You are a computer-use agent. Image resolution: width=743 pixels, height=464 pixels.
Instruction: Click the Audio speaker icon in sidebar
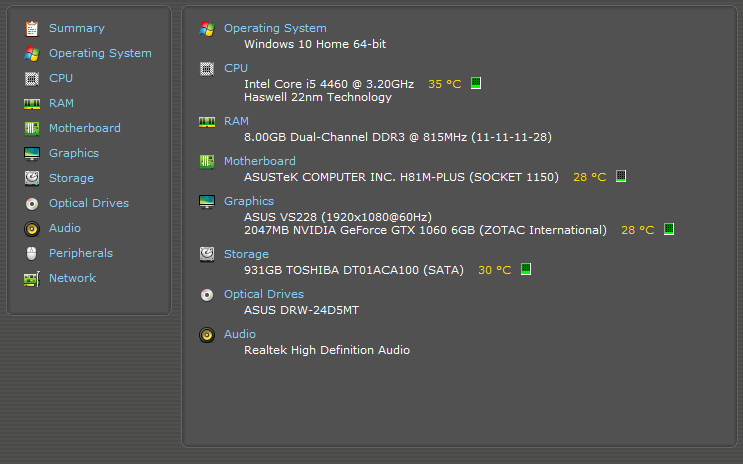click(x=32, y=229)
